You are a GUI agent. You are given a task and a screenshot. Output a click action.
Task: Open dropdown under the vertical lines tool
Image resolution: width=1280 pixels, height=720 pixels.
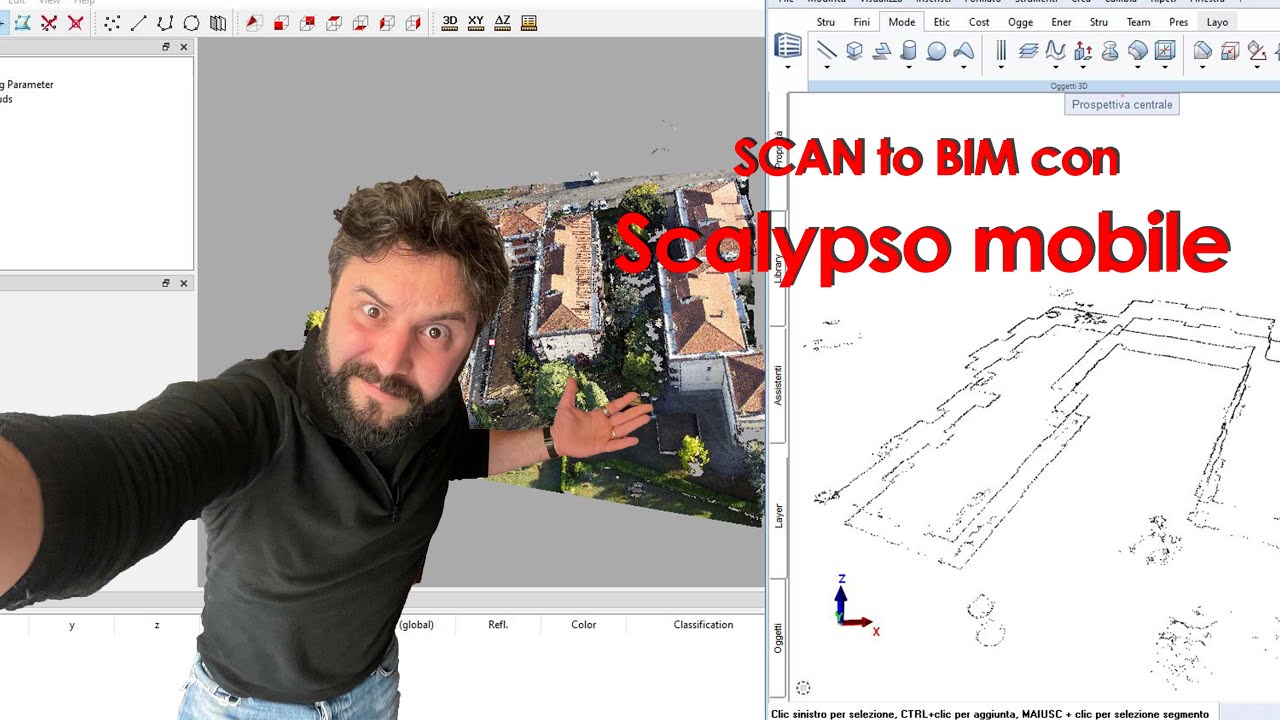(1001, 66)
